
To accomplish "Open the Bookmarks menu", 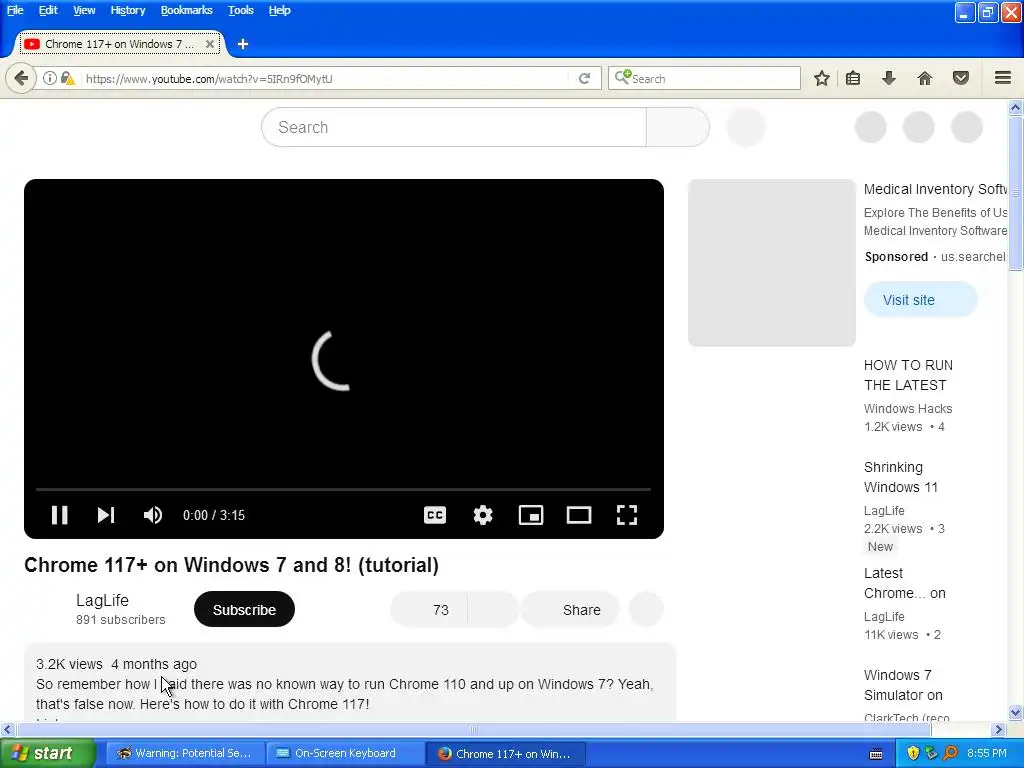I will [x=186, y=10].
